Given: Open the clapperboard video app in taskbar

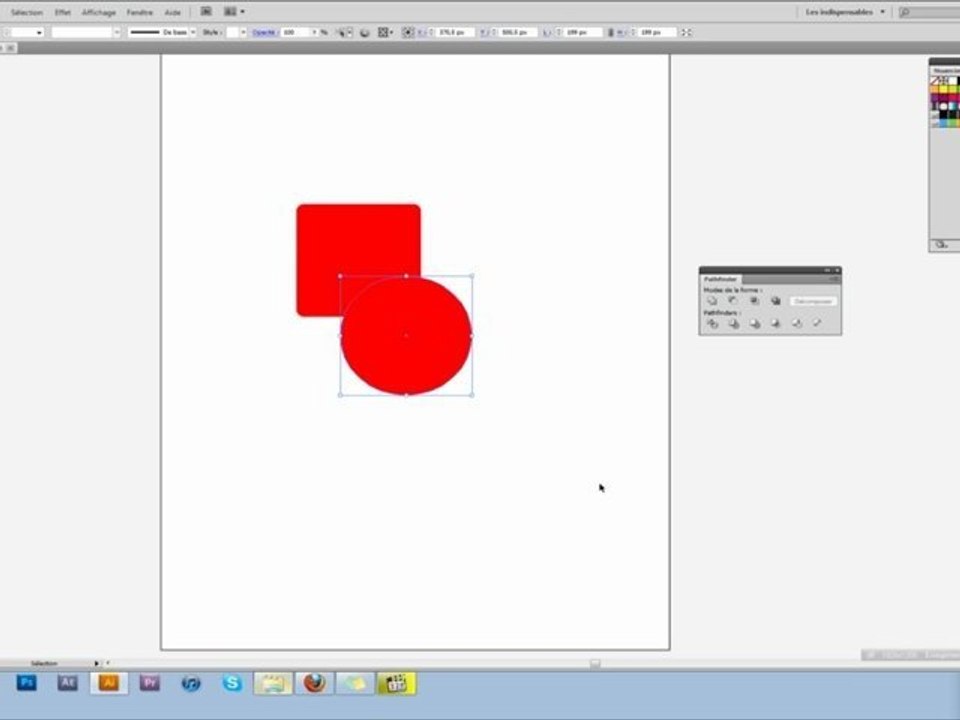Looking at the screenshot, I should coord(397,683).
